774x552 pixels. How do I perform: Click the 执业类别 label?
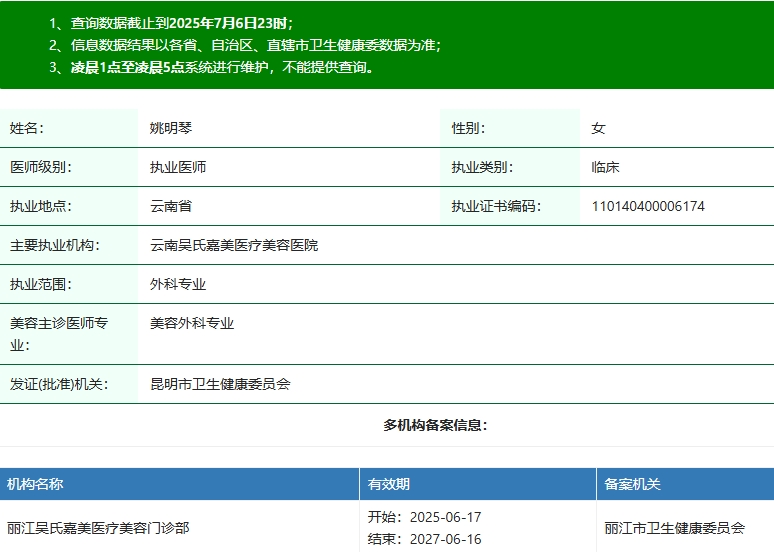482,167
